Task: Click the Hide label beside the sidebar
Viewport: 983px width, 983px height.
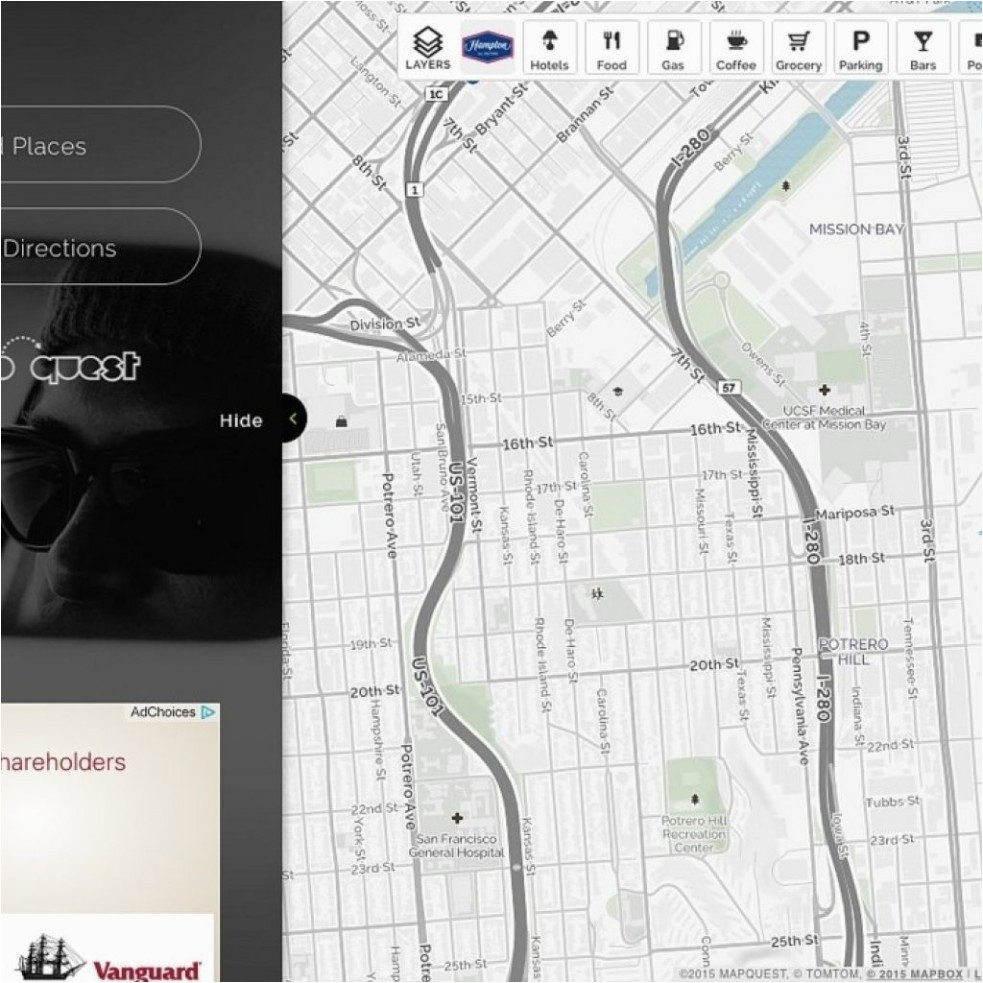Action: (241, 421)
